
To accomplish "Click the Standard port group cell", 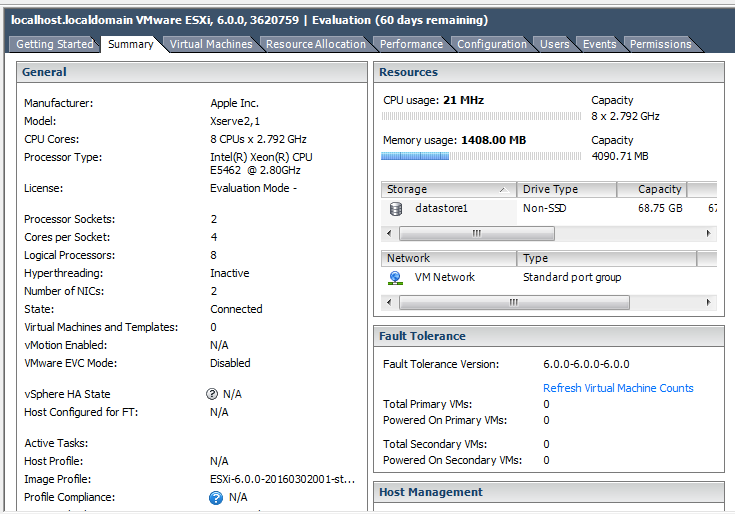I will 572,278.
